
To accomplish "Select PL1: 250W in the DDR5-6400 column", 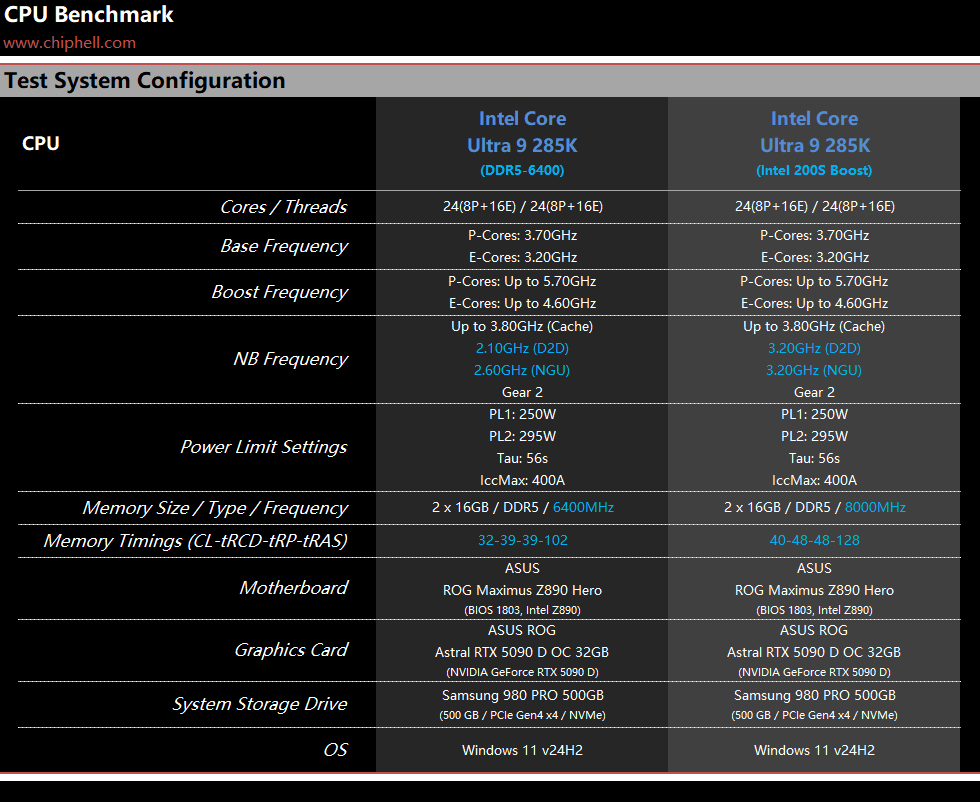I will pos(522,414).
